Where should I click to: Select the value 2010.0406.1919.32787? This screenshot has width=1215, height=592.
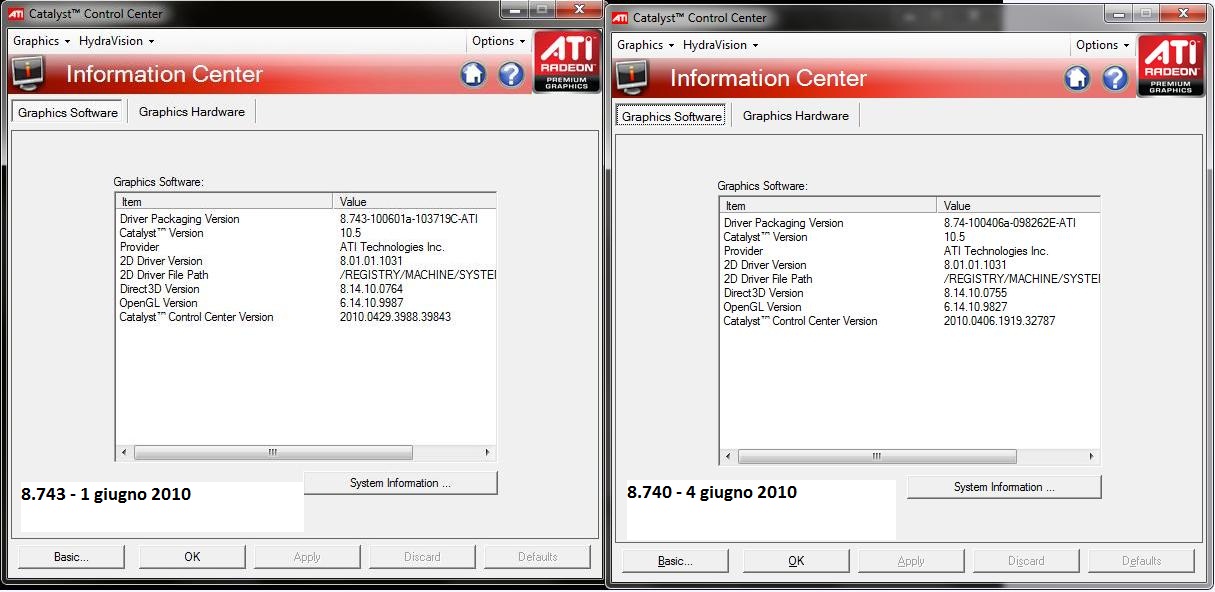[999, 321]
